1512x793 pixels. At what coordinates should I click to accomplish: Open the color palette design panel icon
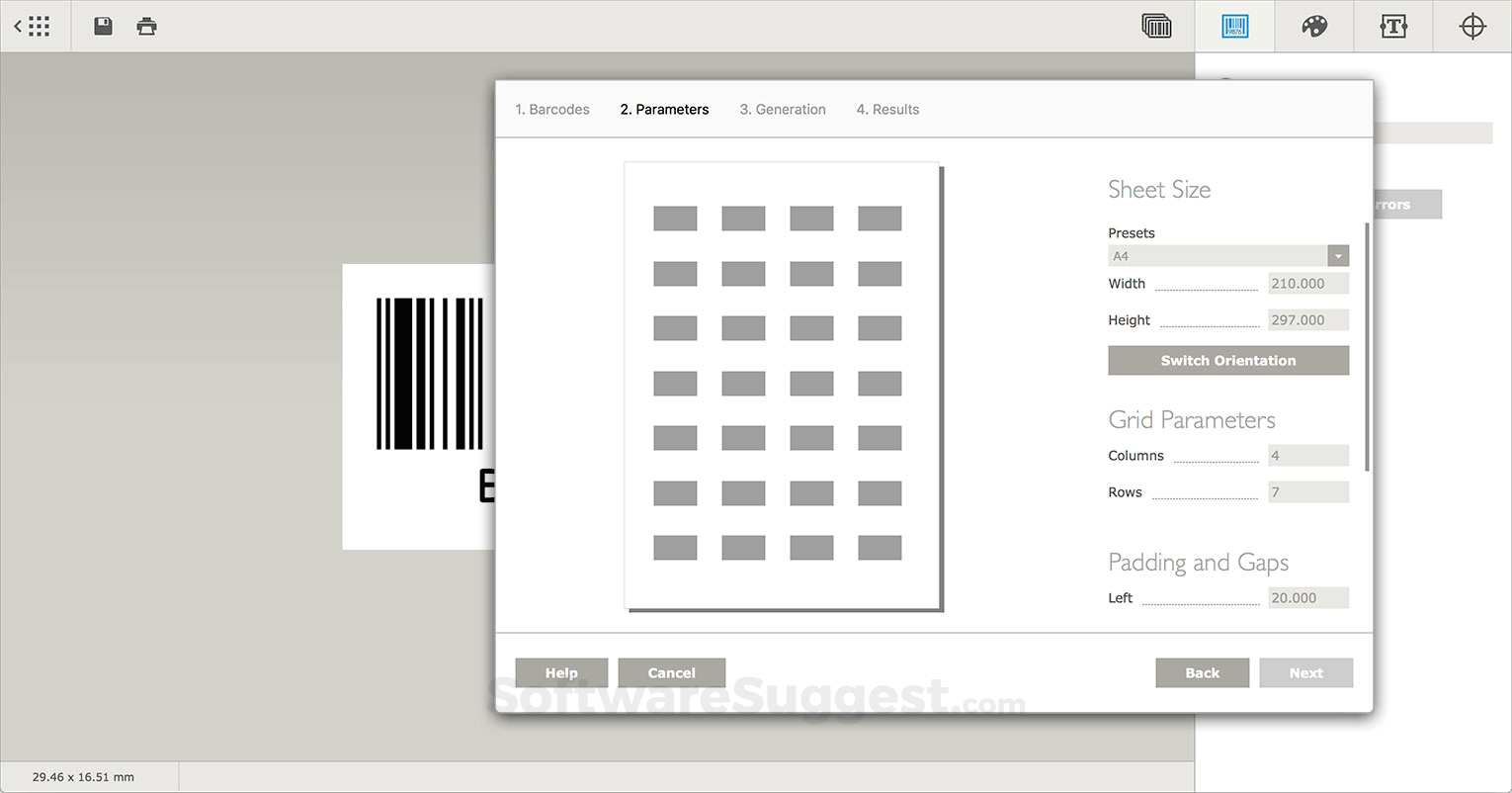[x=1314, y=26]
